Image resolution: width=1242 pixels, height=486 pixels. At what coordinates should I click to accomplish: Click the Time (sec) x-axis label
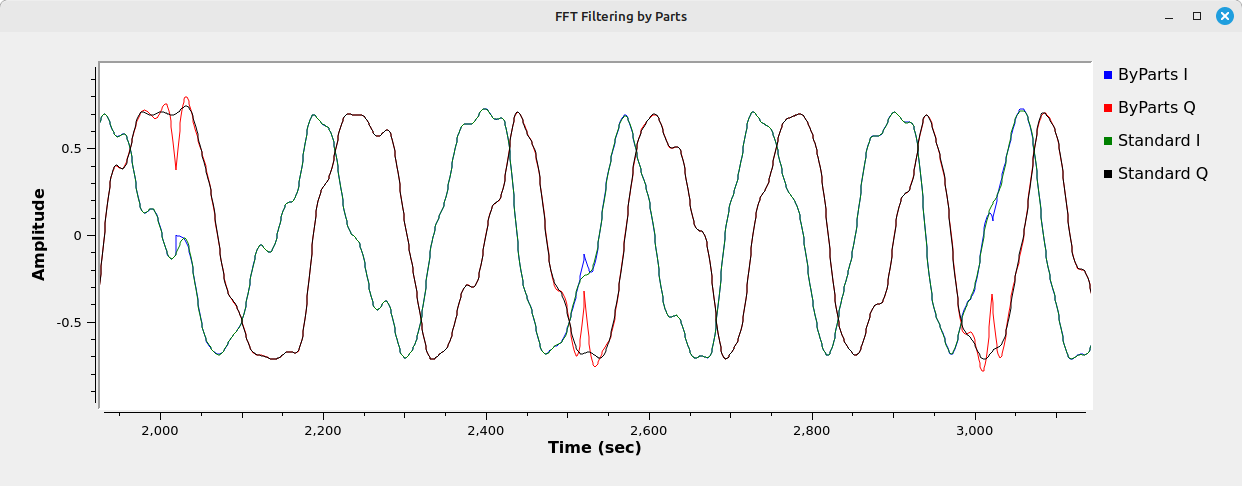594,448
